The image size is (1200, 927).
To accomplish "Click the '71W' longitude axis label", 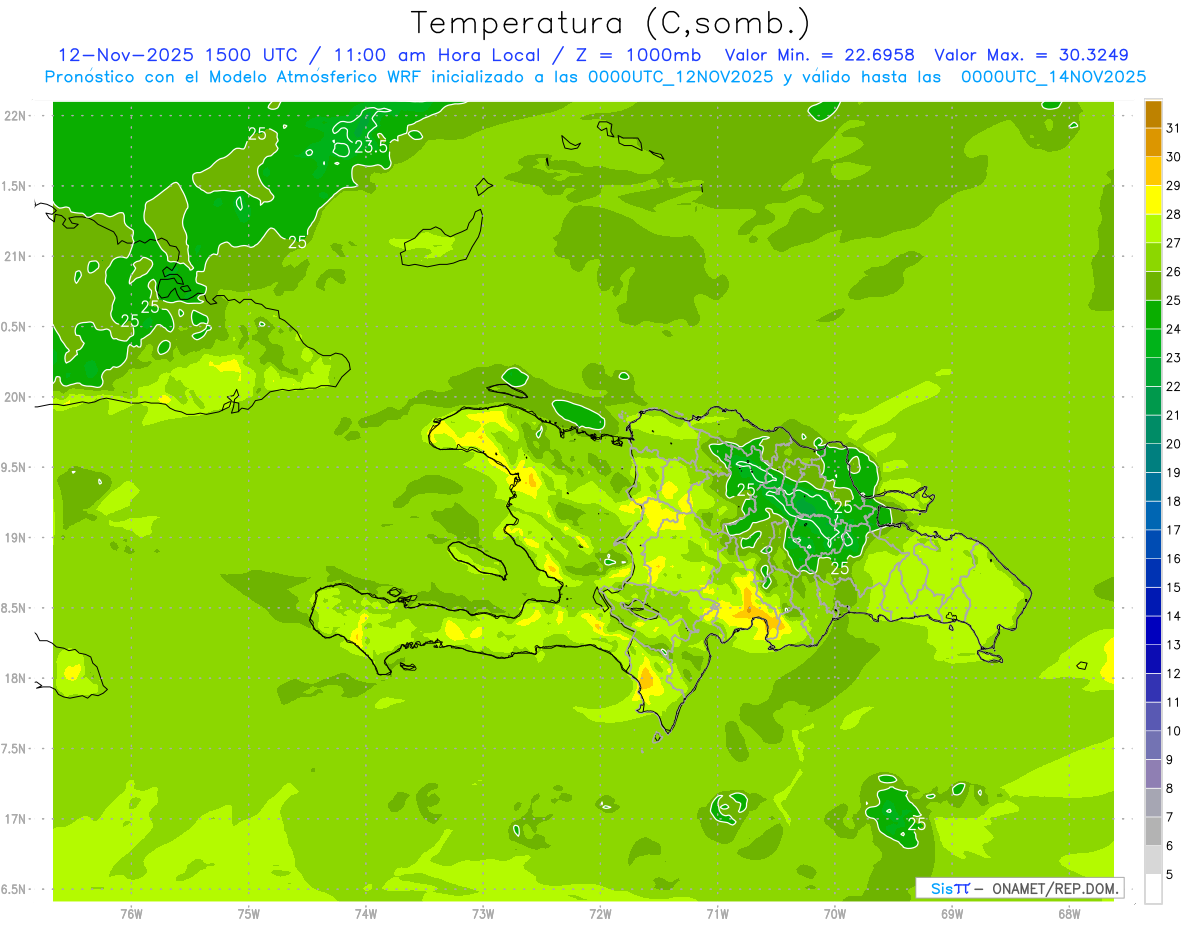I will tap(717, 913).
